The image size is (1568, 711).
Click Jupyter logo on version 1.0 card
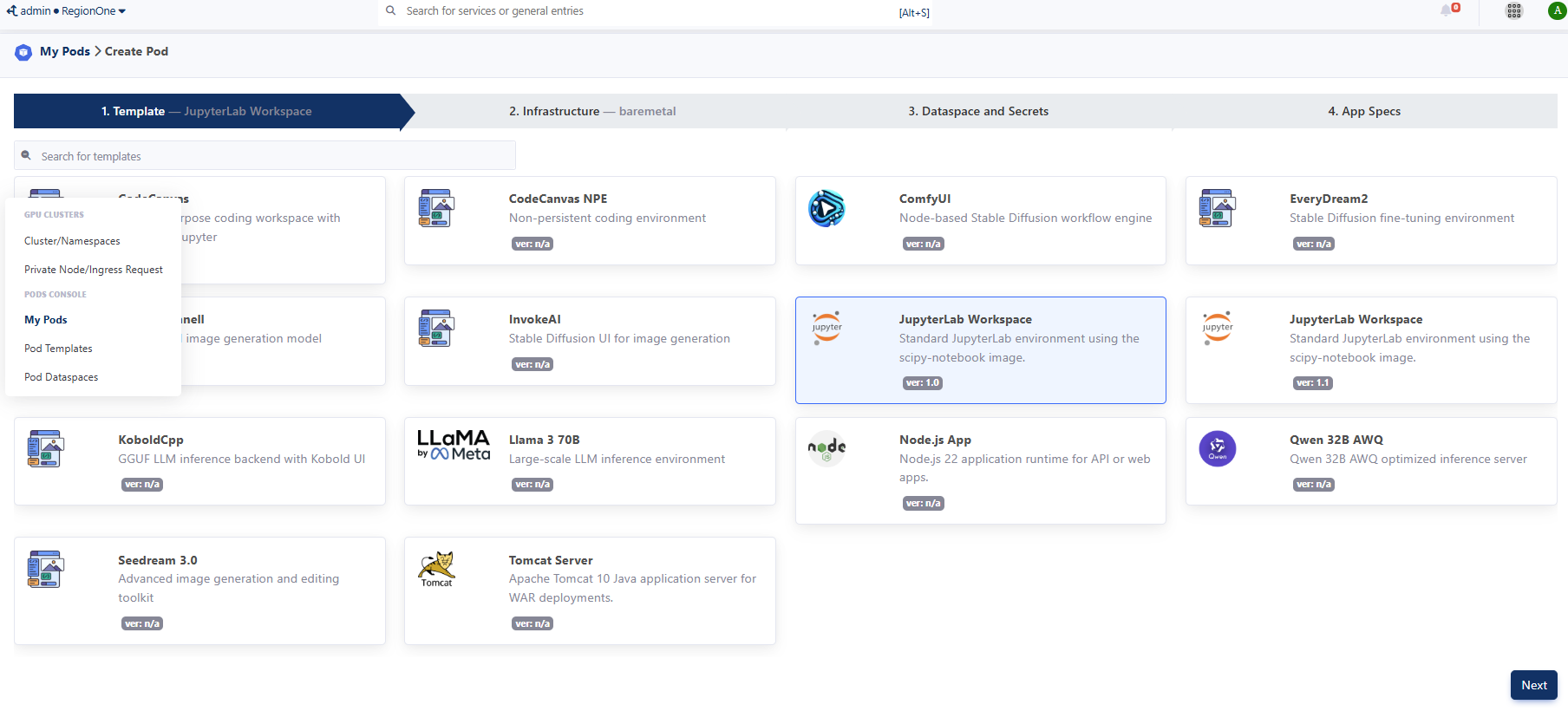click(x=826, y=328)
